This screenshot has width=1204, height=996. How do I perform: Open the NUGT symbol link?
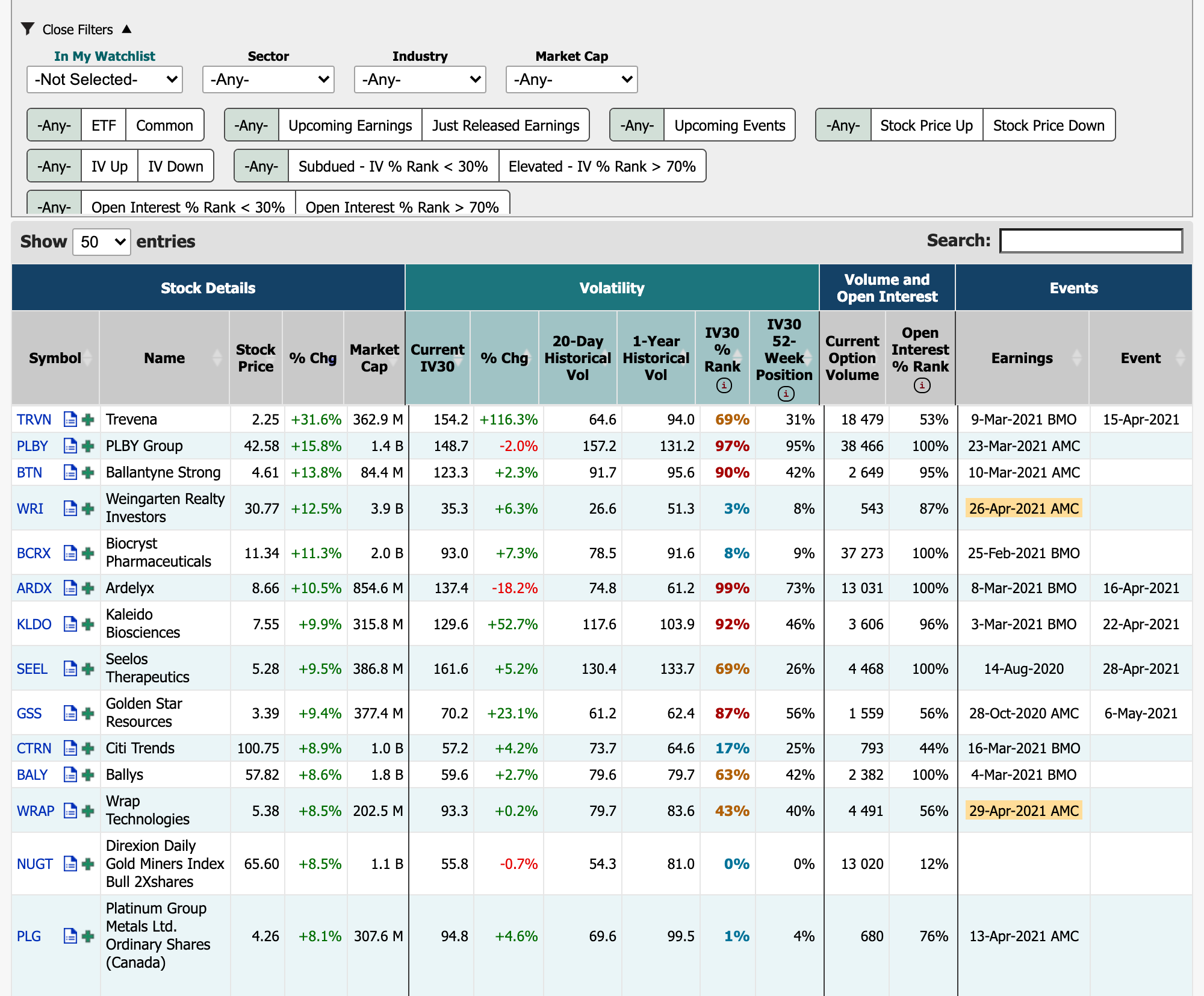35,864
